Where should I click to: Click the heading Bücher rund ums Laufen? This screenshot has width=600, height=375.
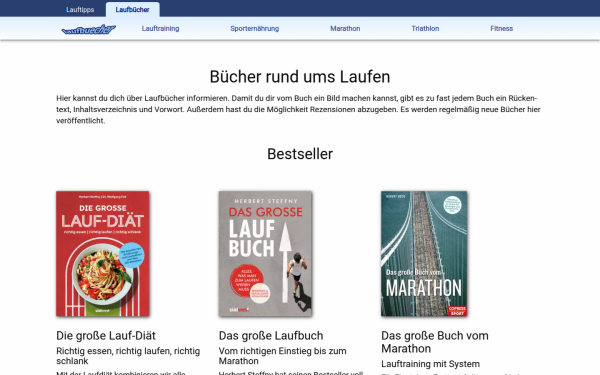pyautogui.click(x=300, y=77)
